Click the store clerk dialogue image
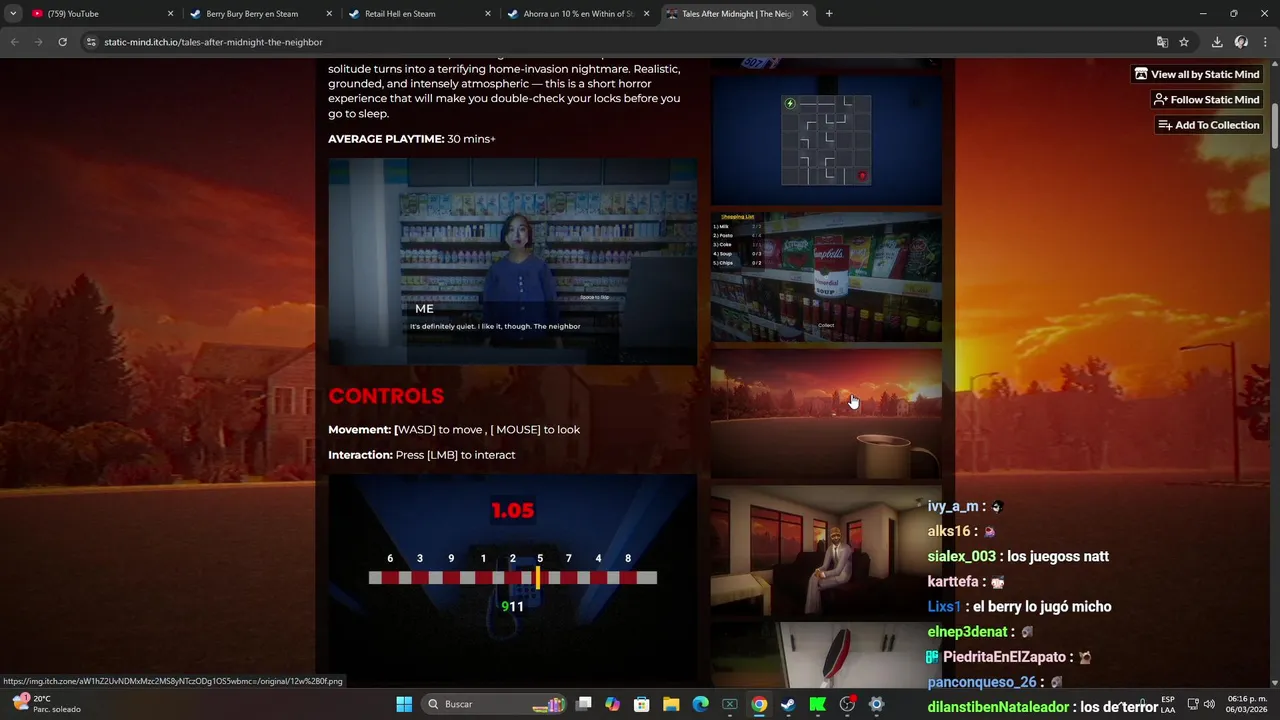This screenshot has height=720, width=1280. pos(512,261)
